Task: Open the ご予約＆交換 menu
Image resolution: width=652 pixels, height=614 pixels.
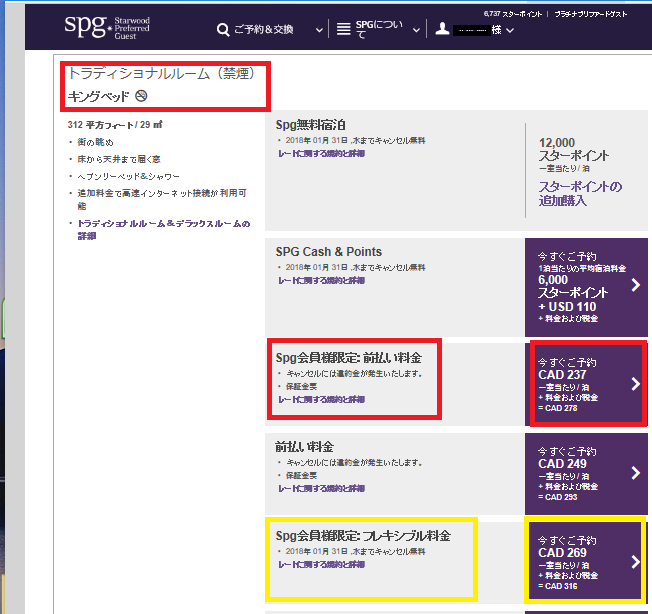Action: pyautogui.click(x=264, y=30)
